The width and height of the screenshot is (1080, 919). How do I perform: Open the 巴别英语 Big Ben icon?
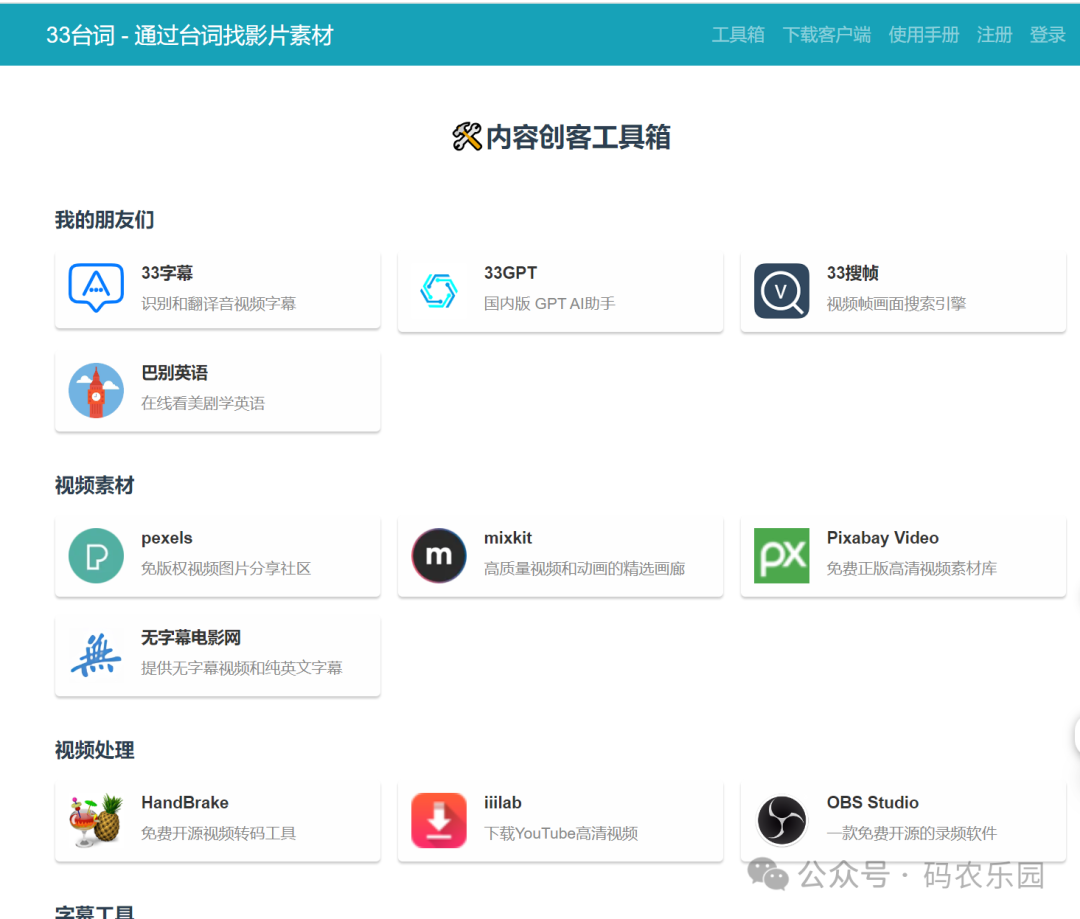[x=95, y=390]
